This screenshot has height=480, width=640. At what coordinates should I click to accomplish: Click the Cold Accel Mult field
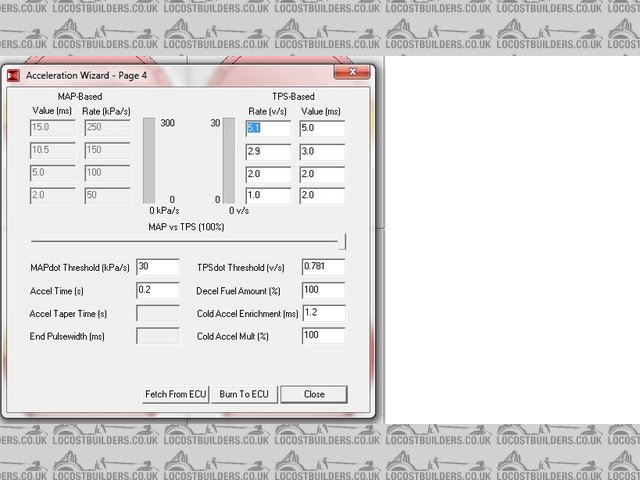pos(322,336)
